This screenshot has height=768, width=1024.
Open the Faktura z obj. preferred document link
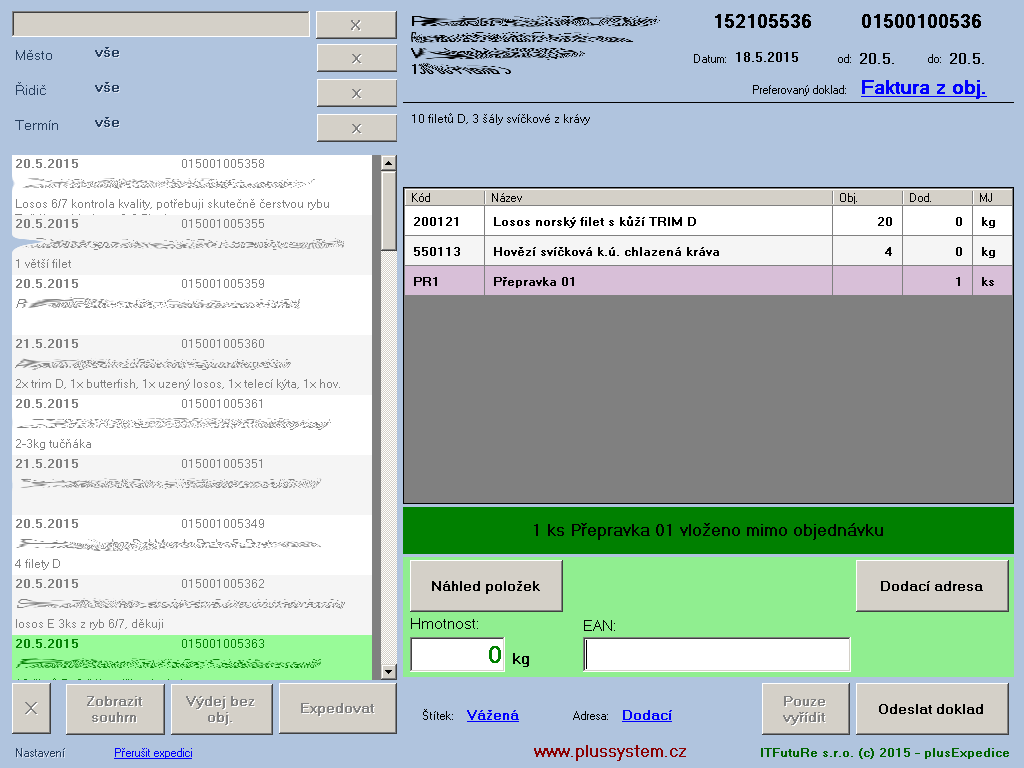pyautogui.click(x=923, y=88)
